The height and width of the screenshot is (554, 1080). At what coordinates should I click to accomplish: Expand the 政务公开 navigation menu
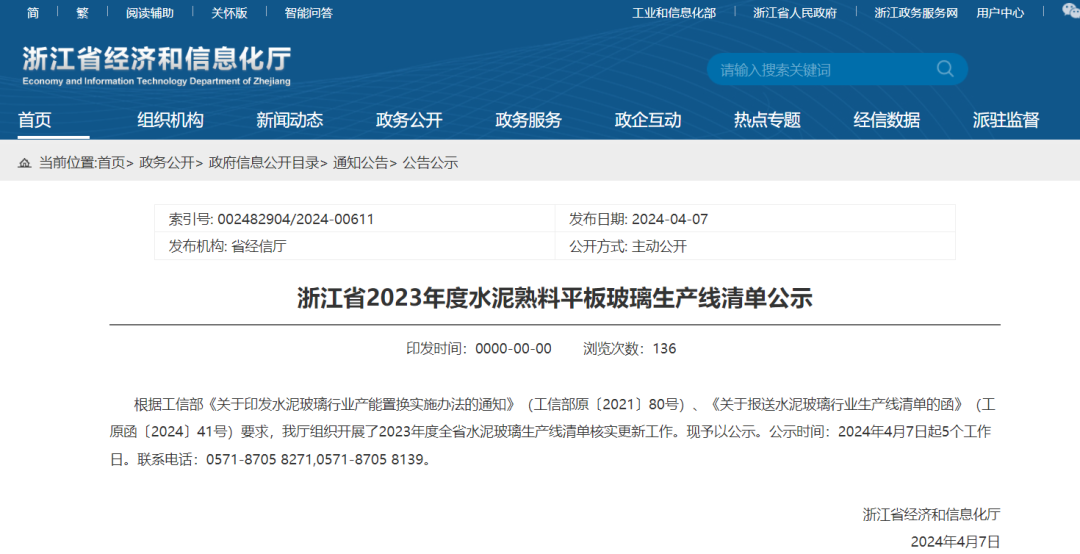(409, 120)
